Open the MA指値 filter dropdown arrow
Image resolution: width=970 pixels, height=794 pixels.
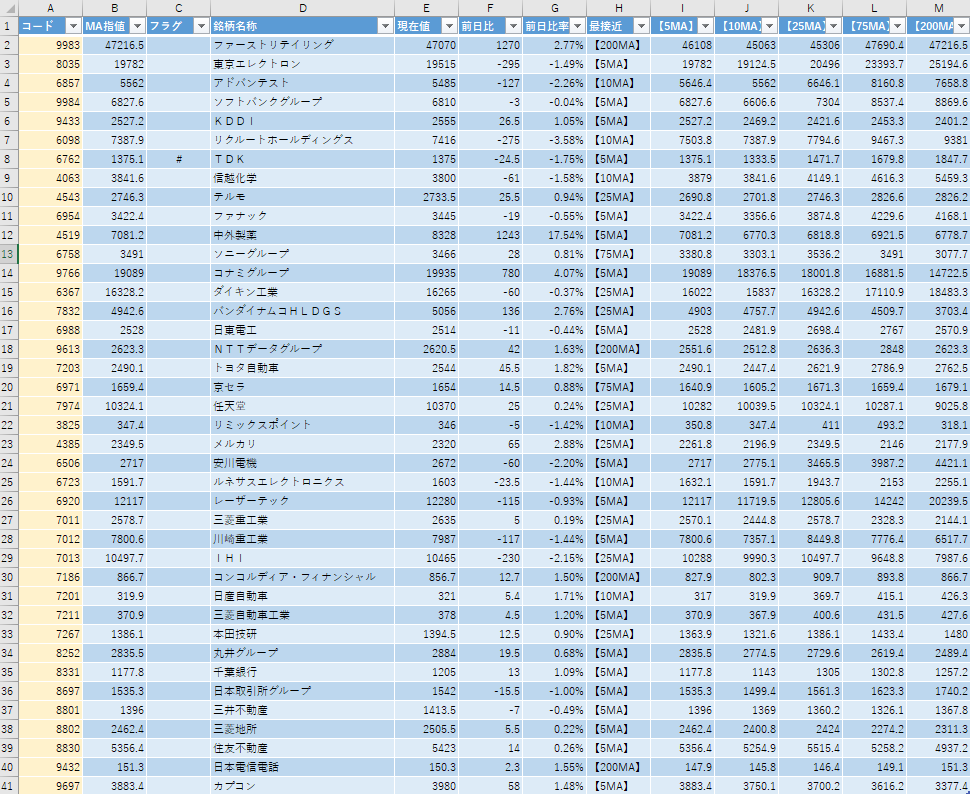click(137, 26)
